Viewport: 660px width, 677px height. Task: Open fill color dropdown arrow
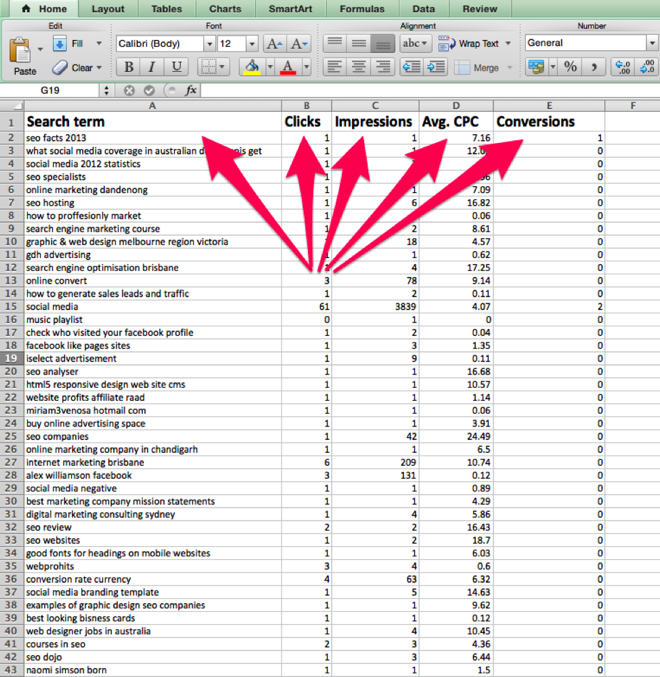click(x=270, y=67)
